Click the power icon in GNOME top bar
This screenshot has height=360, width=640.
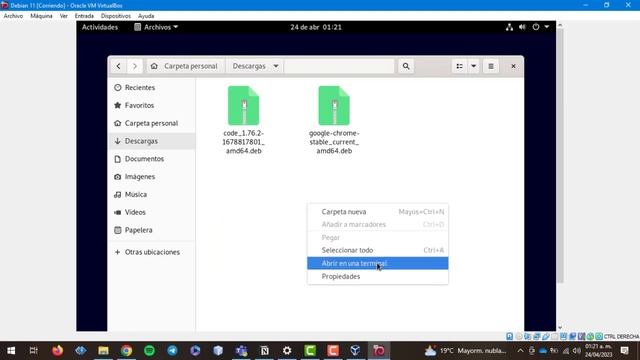click(536, 27)
